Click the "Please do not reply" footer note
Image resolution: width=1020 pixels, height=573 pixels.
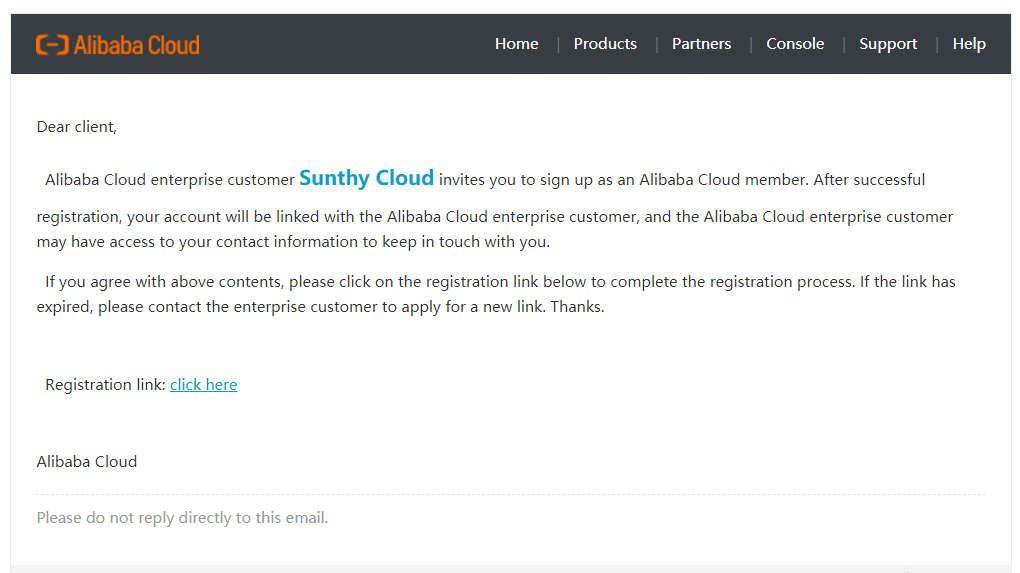[182, 518]
